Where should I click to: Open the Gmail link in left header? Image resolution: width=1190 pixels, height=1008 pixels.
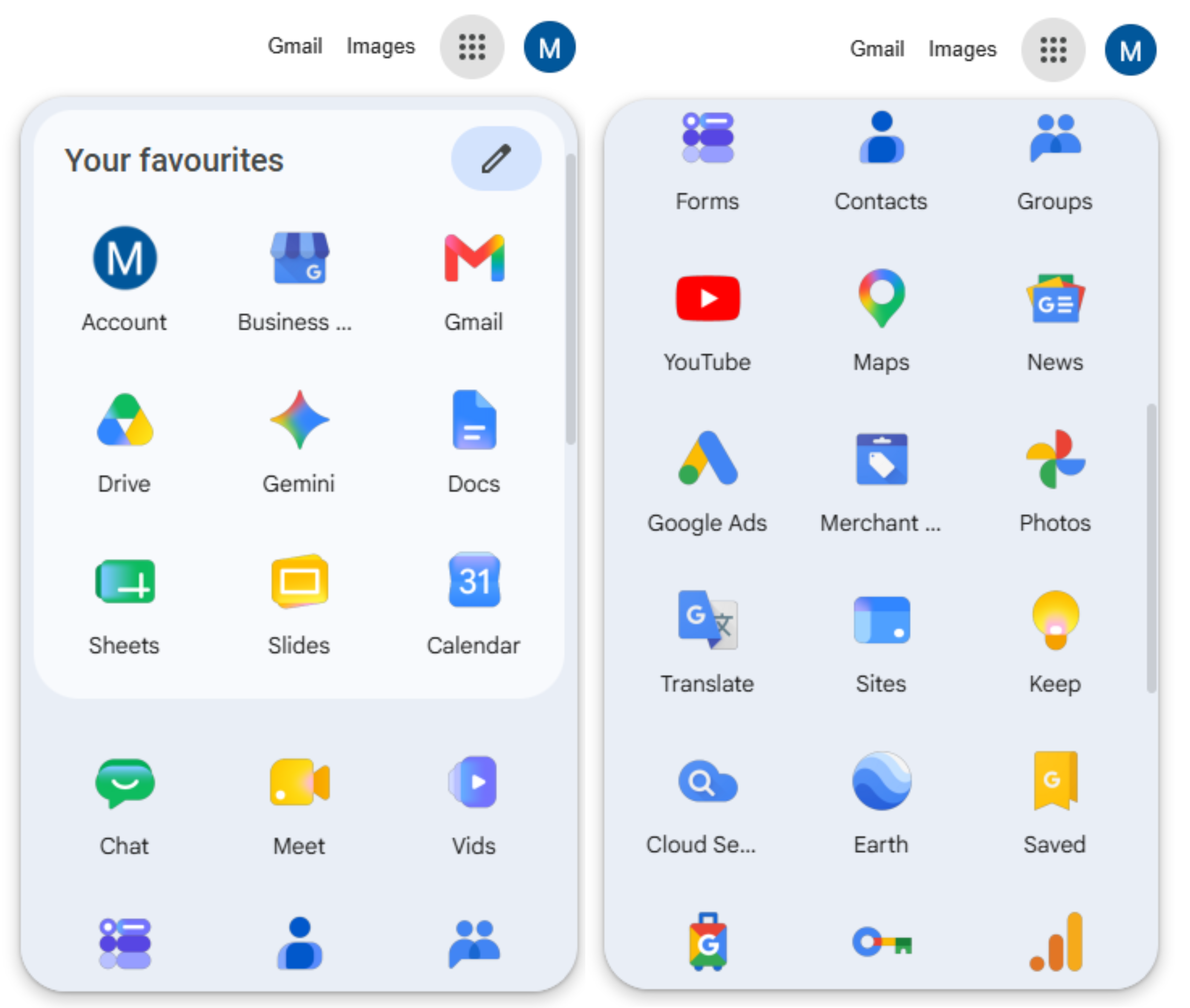pyautogui.click(x=295, y=46)
